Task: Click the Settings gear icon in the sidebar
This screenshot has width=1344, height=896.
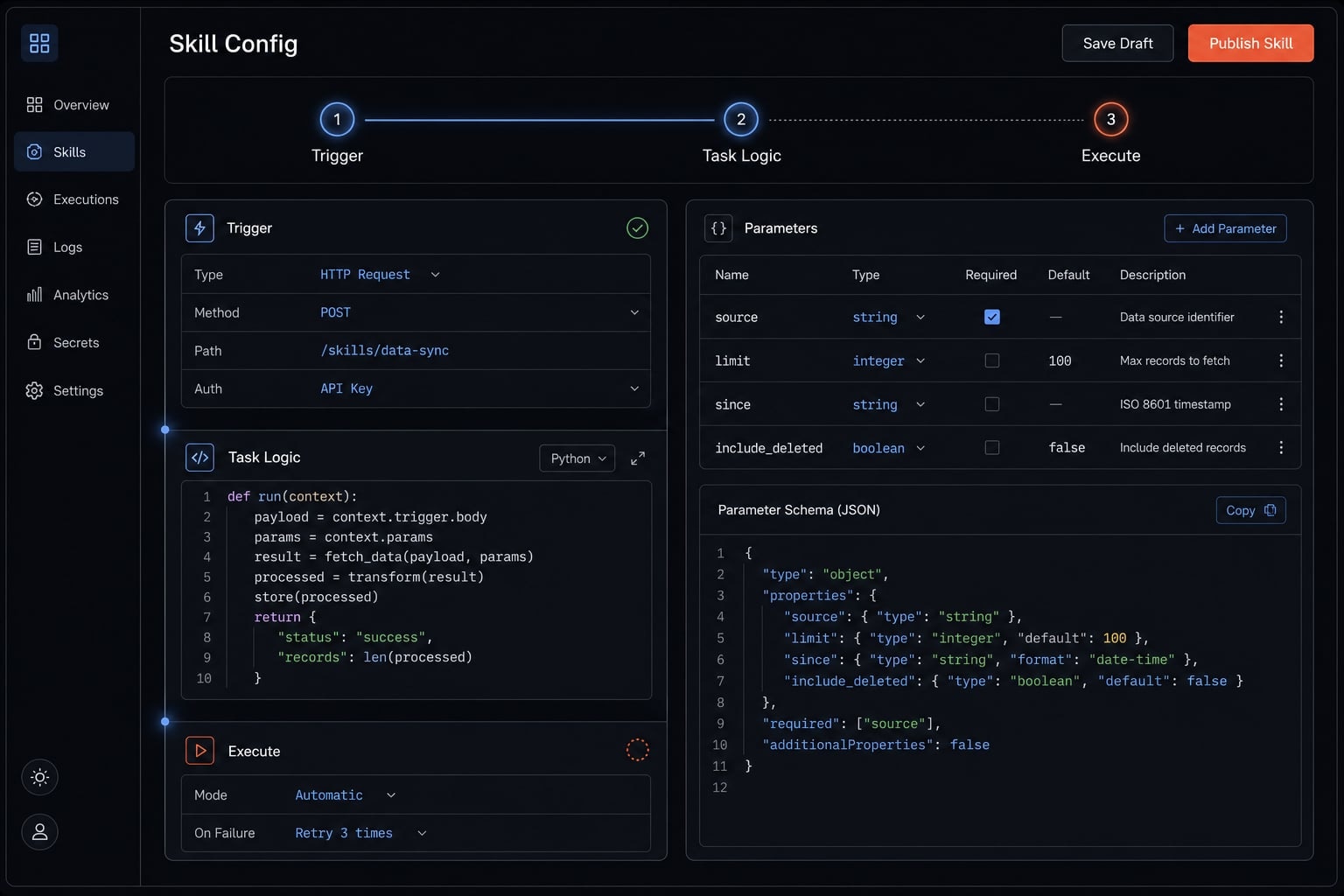Action: (34, 390)
